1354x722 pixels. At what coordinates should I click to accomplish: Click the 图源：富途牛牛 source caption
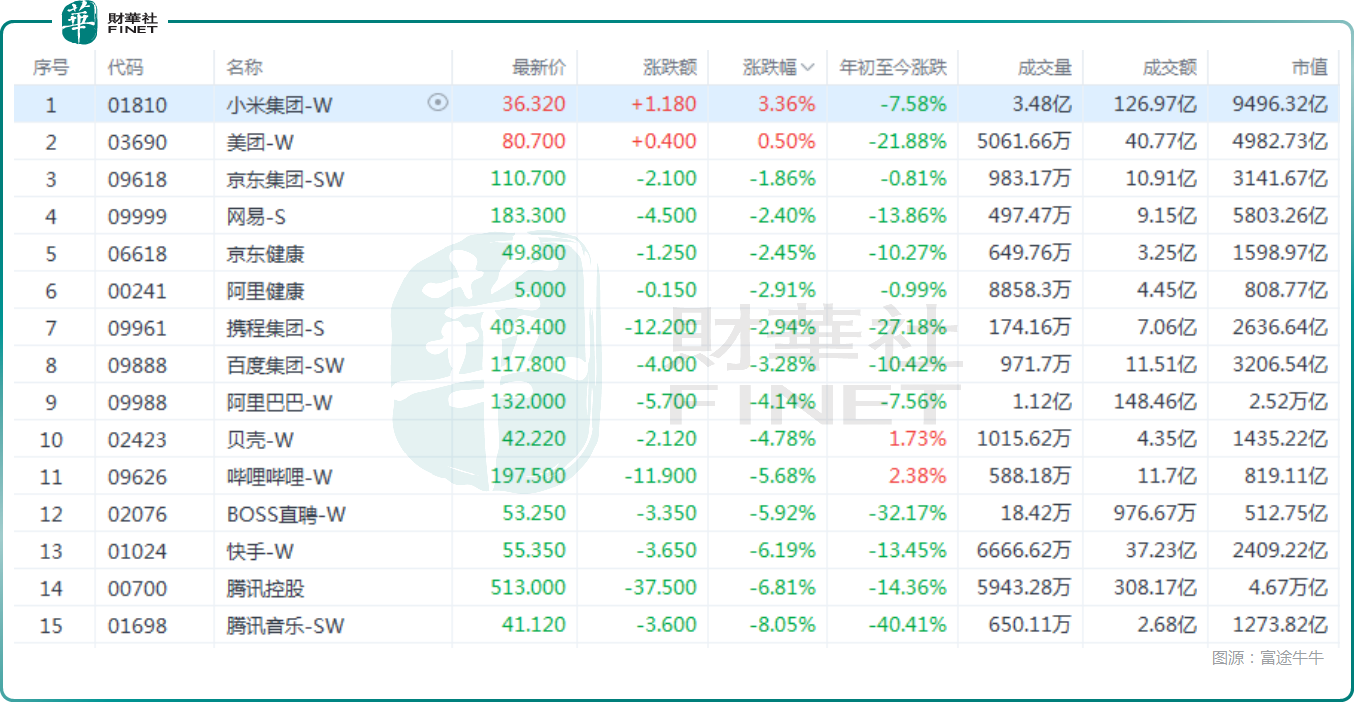point(1267,658)
